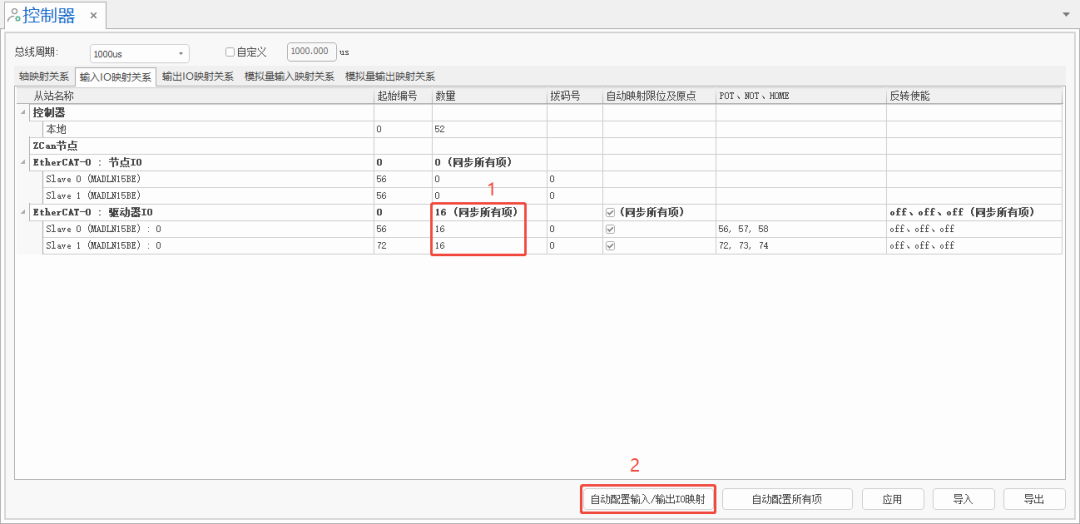The height and width of the screenshot is (524, 1080).
Task: Uncheck auto-map checkbox for Slave 1 (MADLN15BE) : 0
Action: 610,245
